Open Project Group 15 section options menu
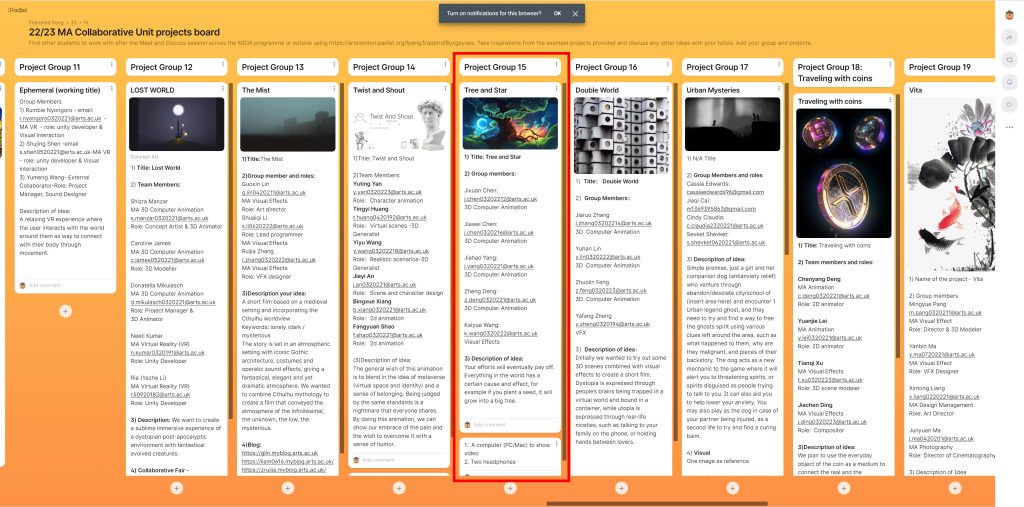 pyautogui.click(x=556, y=65)
